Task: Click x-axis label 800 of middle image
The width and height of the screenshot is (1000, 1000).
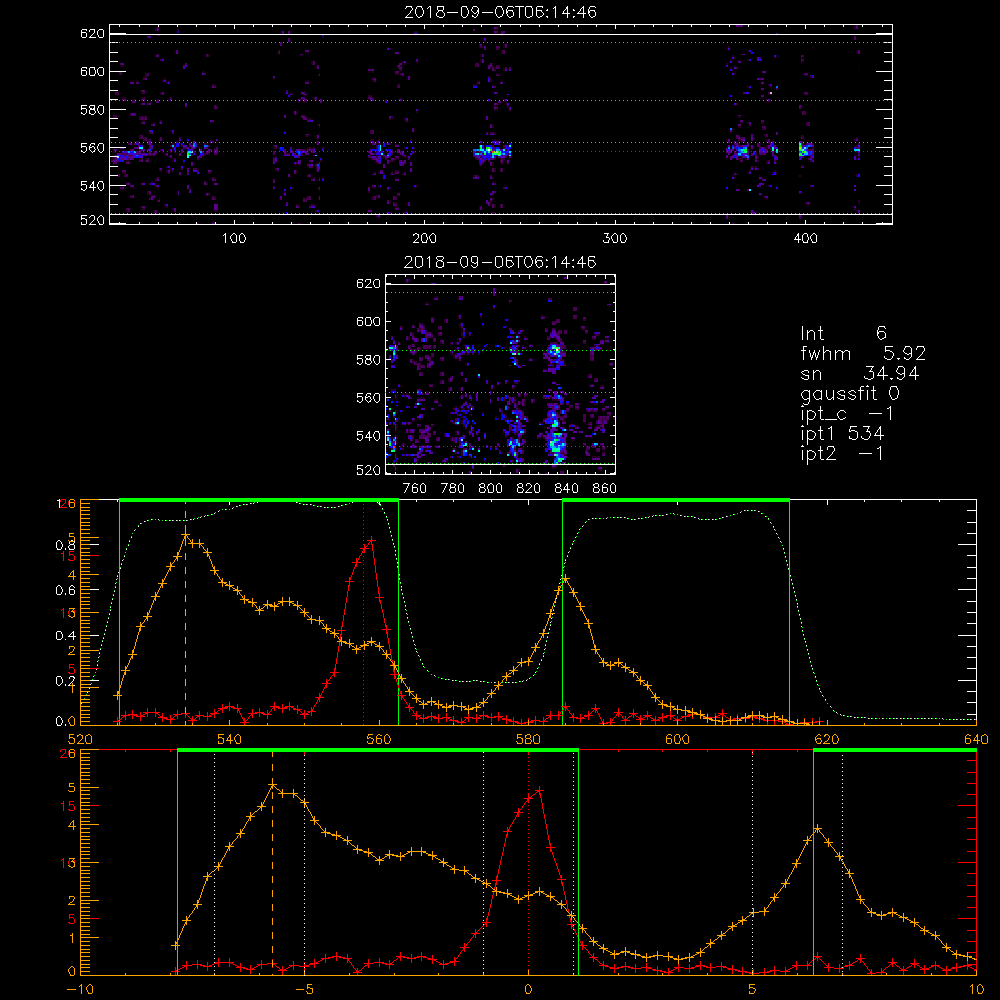Action: click(x=490, y=489)
